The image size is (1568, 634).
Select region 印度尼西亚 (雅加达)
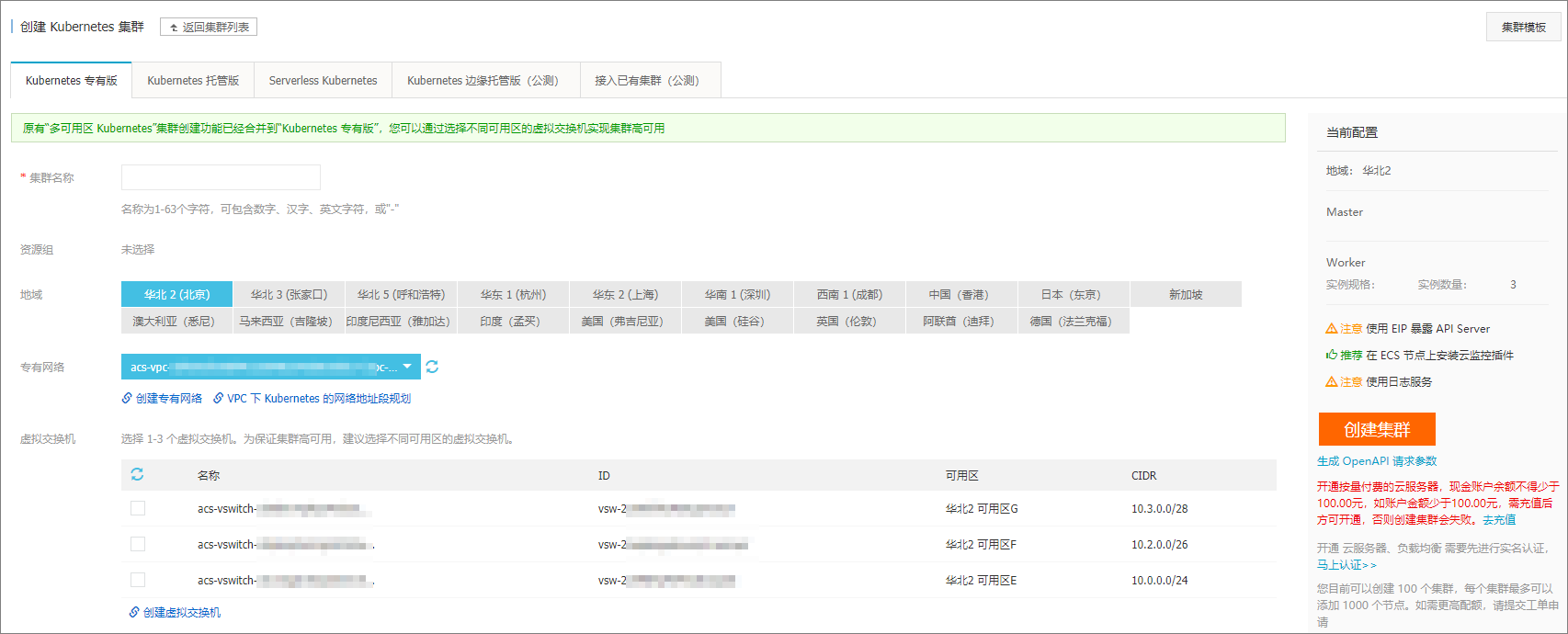tap(401, 321)
